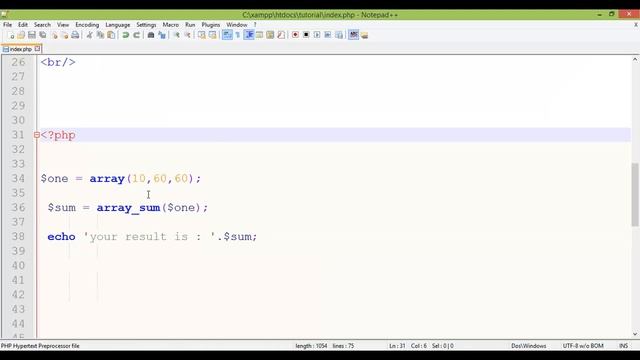Click the echo keyword on line 38
Viewport: 640px width, 360px height.
click(x=61, y=237)
